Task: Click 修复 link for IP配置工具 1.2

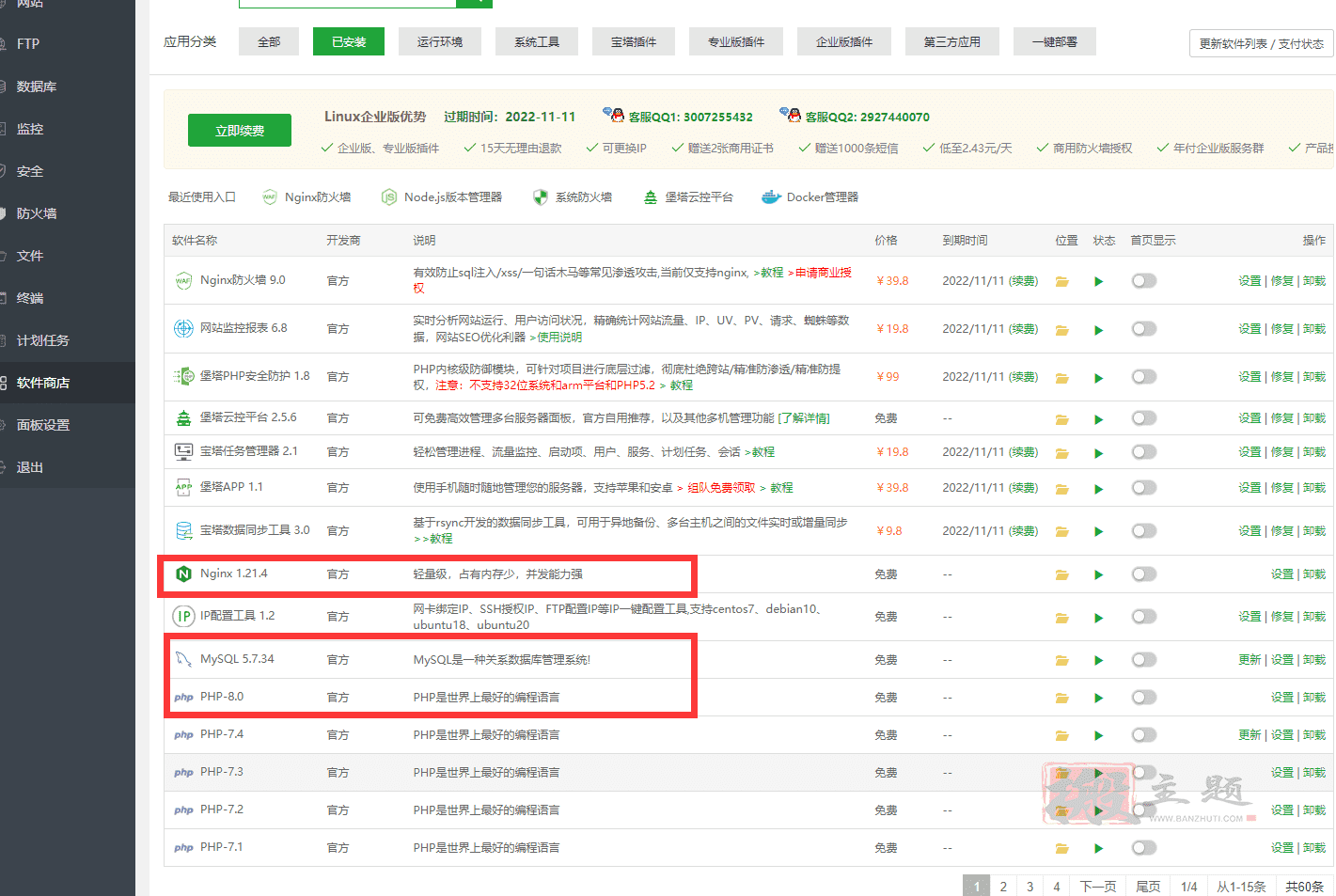Action: pyautogui.click(x=1282, y=617)
